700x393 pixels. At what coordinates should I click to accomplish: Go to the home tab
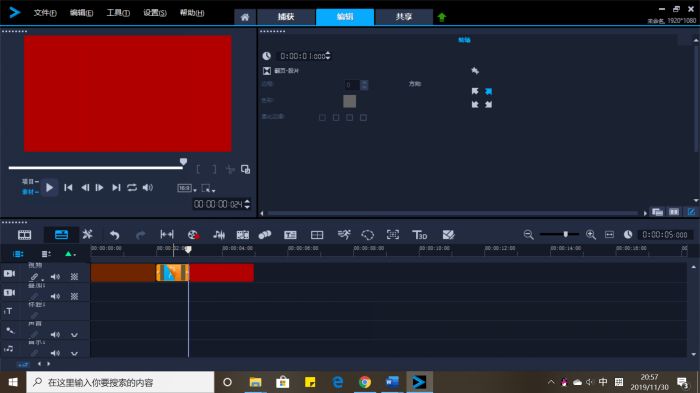coord(245,17)
